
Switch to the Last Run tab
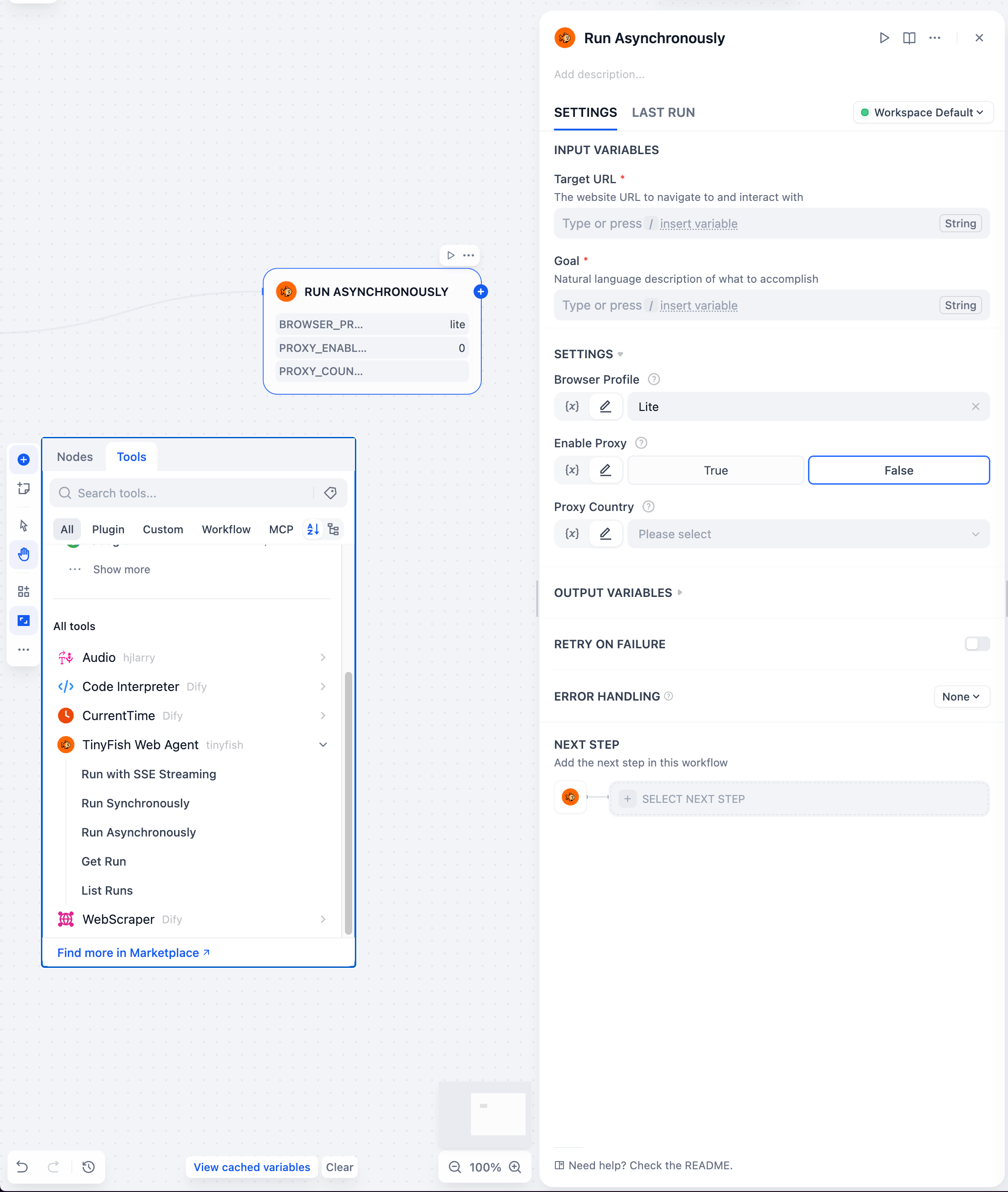663,113
